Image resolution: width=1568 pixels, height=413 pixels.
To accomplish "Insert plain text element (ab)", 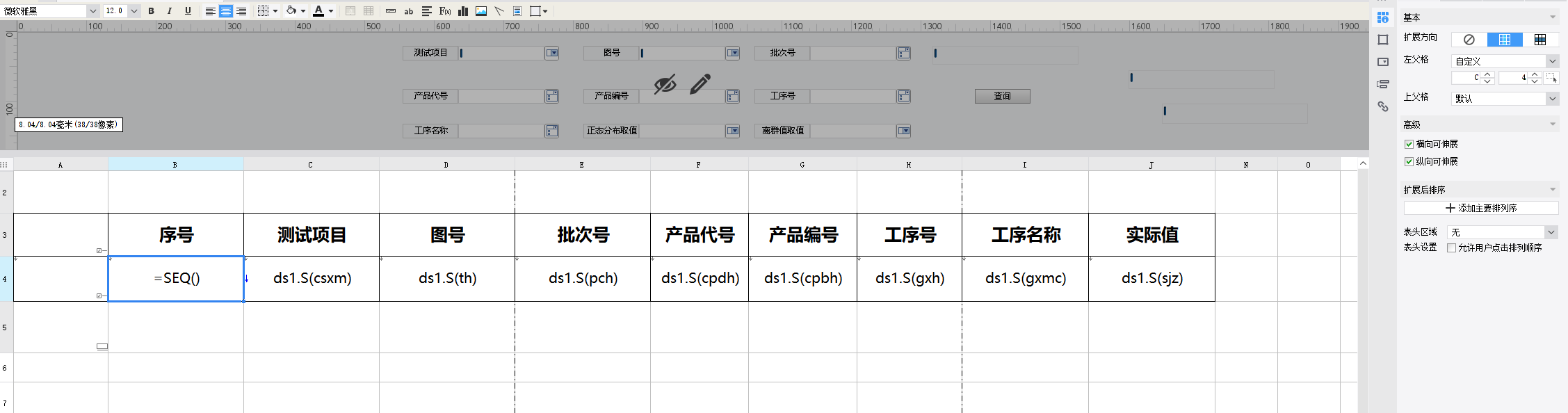I will (x=409, y=11).
